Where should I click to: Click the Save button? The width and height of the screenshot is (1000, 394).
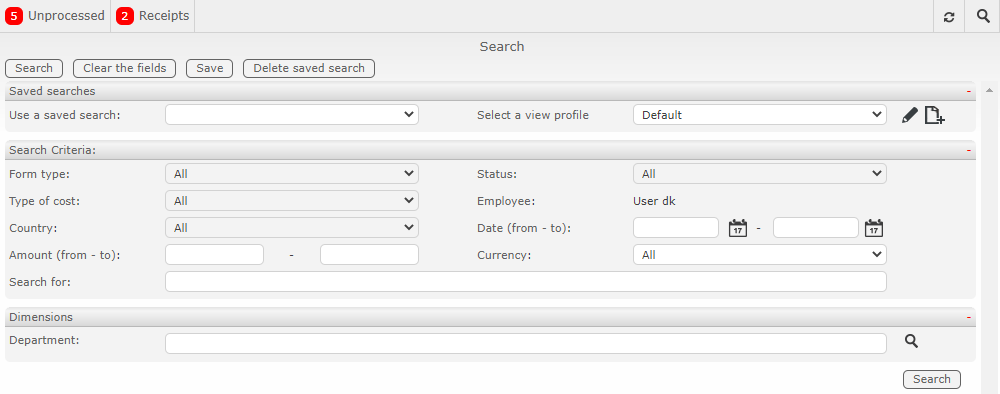(209, 68)
